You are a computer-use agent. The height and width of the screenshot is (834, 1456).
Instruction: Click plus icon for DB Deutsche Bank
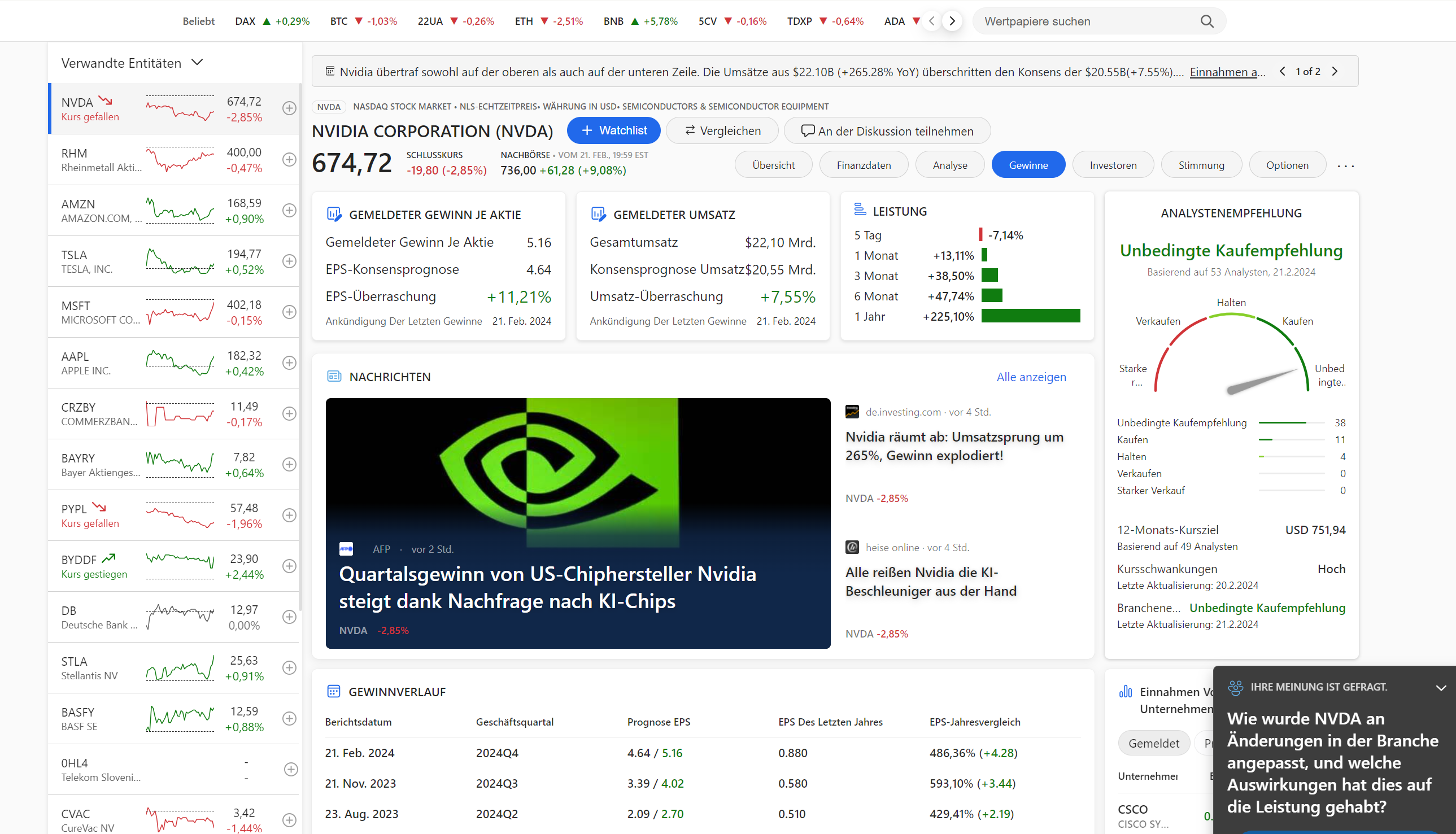point(289,617)
